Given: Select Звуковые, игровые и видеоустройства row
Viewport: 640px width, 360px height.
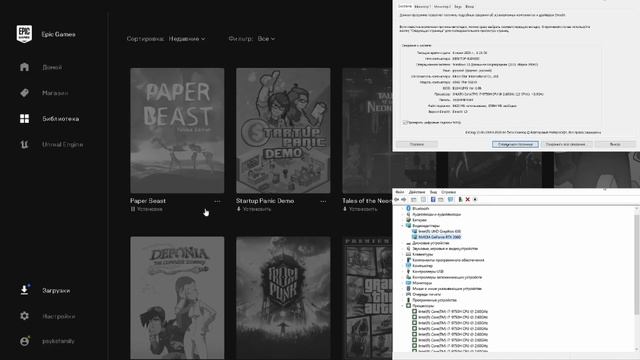Looking at the screenshot, I should point(443,249).
